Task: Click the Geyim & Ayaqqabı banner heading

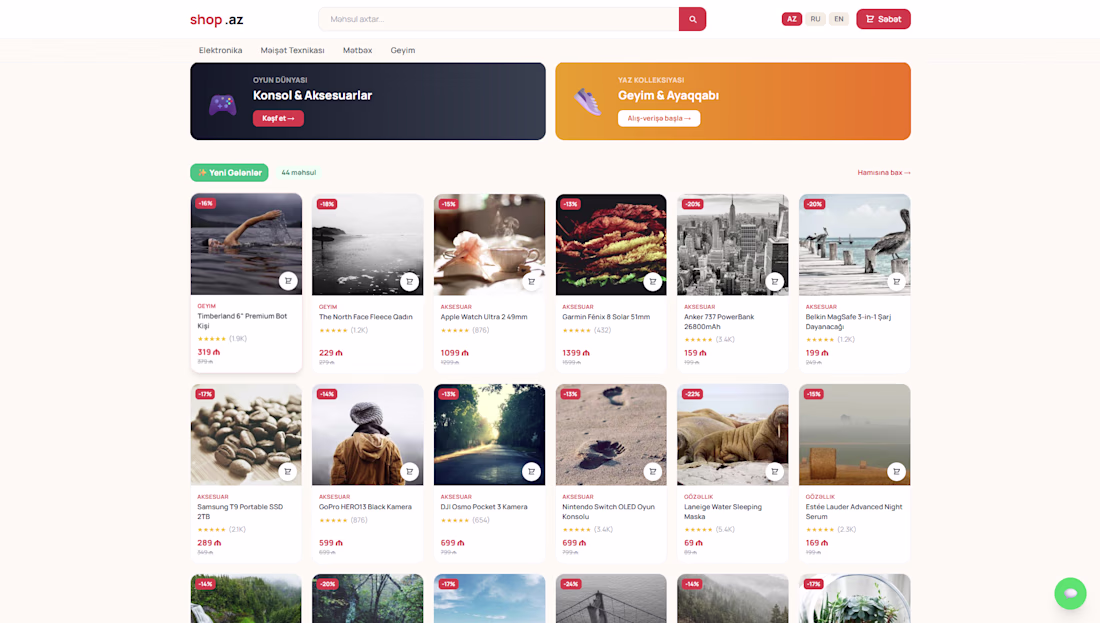Action: (x=668, y=95)
